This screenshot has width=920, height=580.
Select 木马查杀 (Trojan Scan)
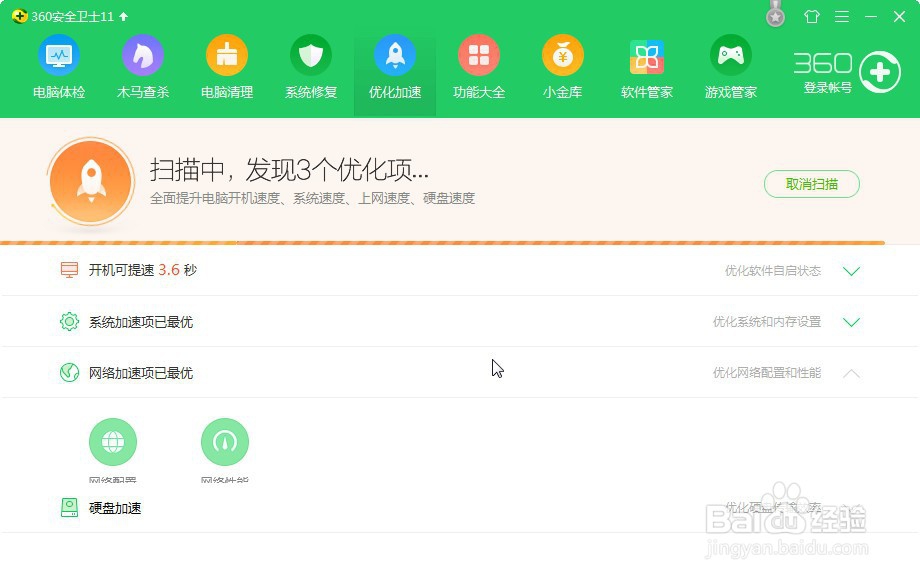pyautogui.click(x=143, y=67)
